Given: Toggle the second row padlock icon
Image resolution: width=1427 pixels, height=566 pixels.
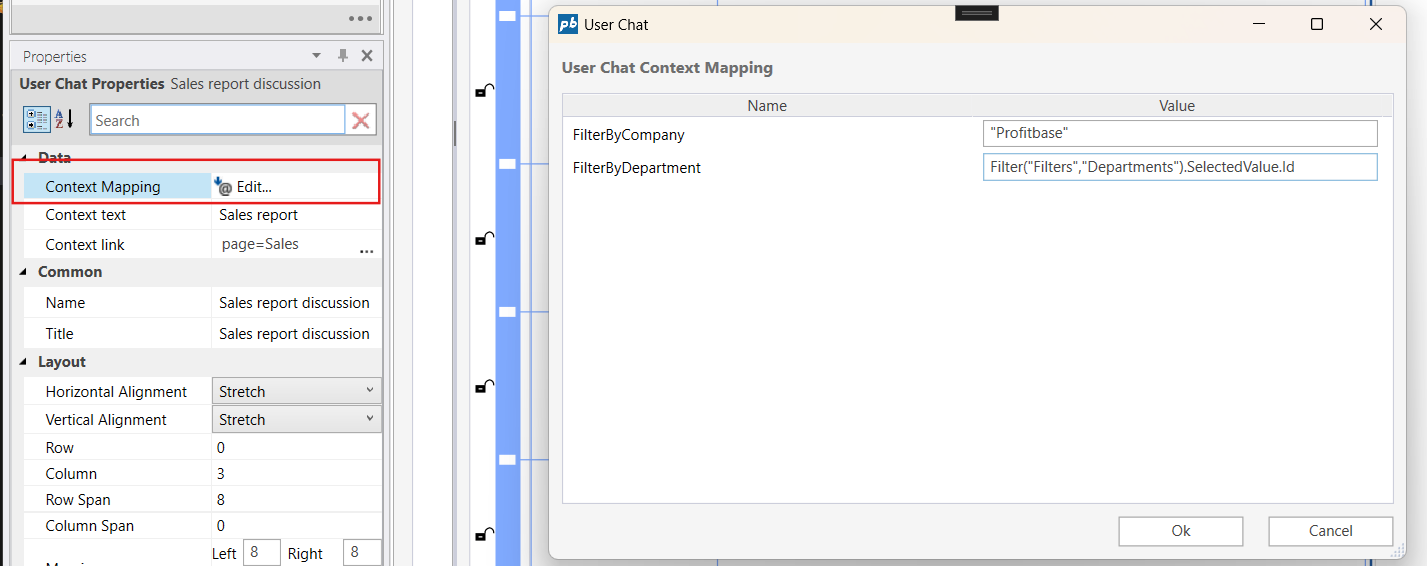Looking at the screenshot, I should (x=482, y=238).
